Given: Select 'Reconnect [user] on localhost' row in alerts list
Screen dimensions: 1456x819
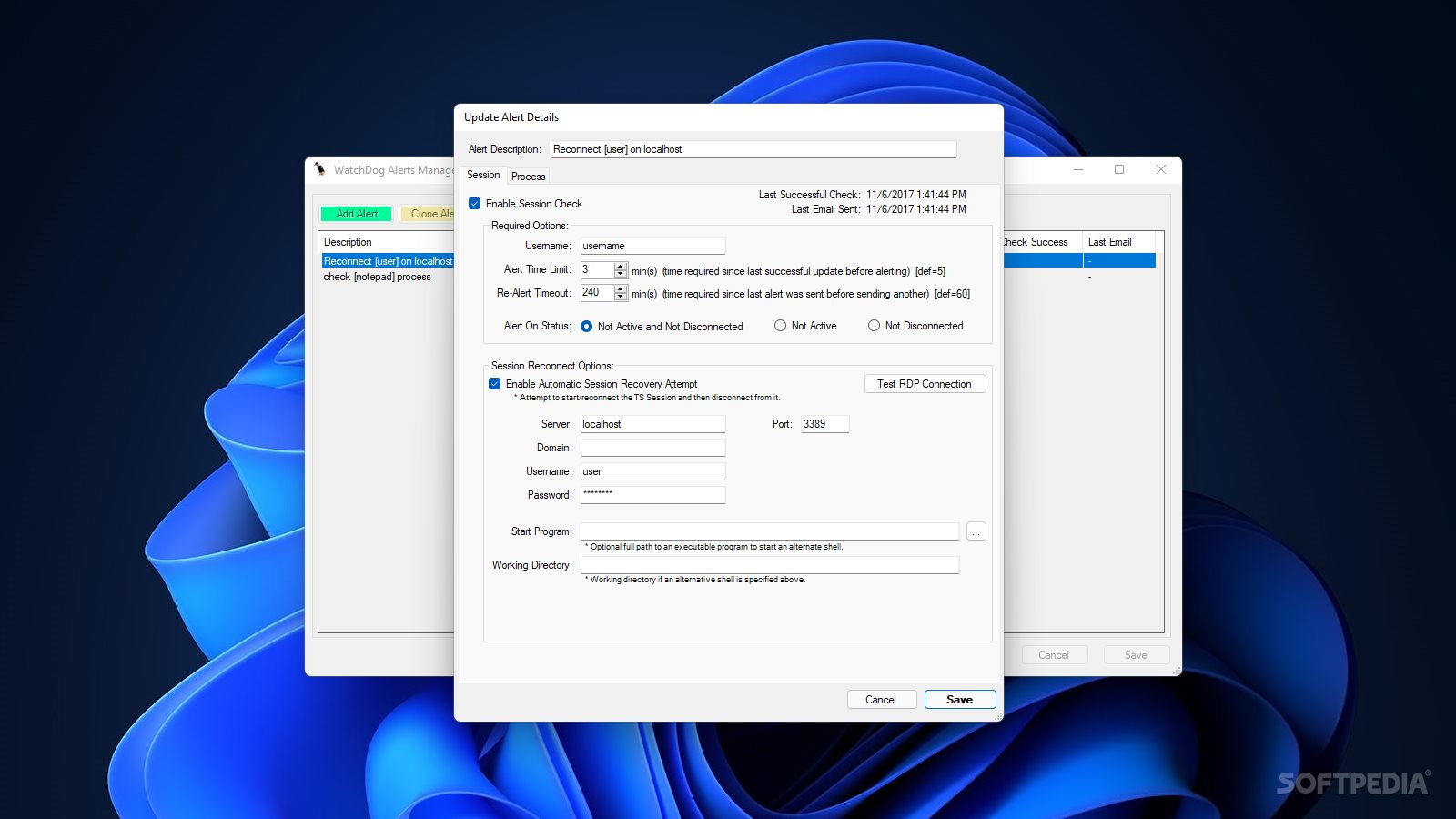Looking at the screenshot, I should pos(388,261).
